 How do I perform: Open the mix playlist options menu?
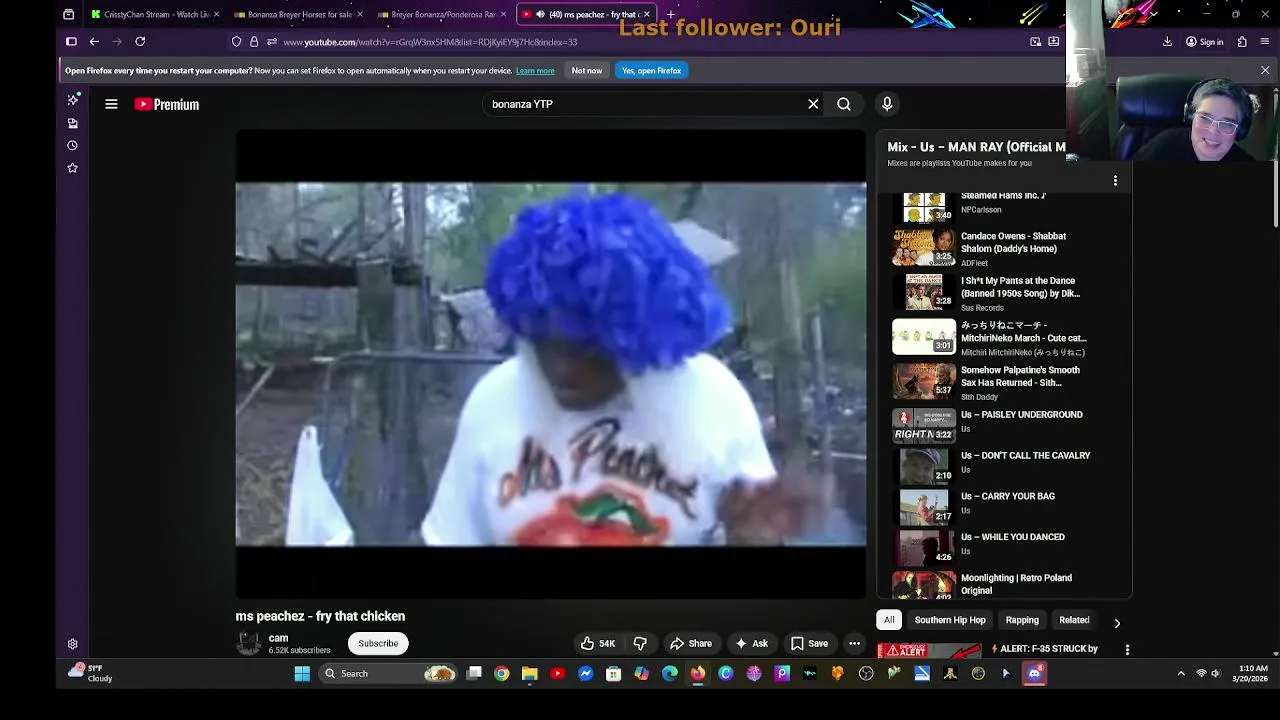point(1115,181)
